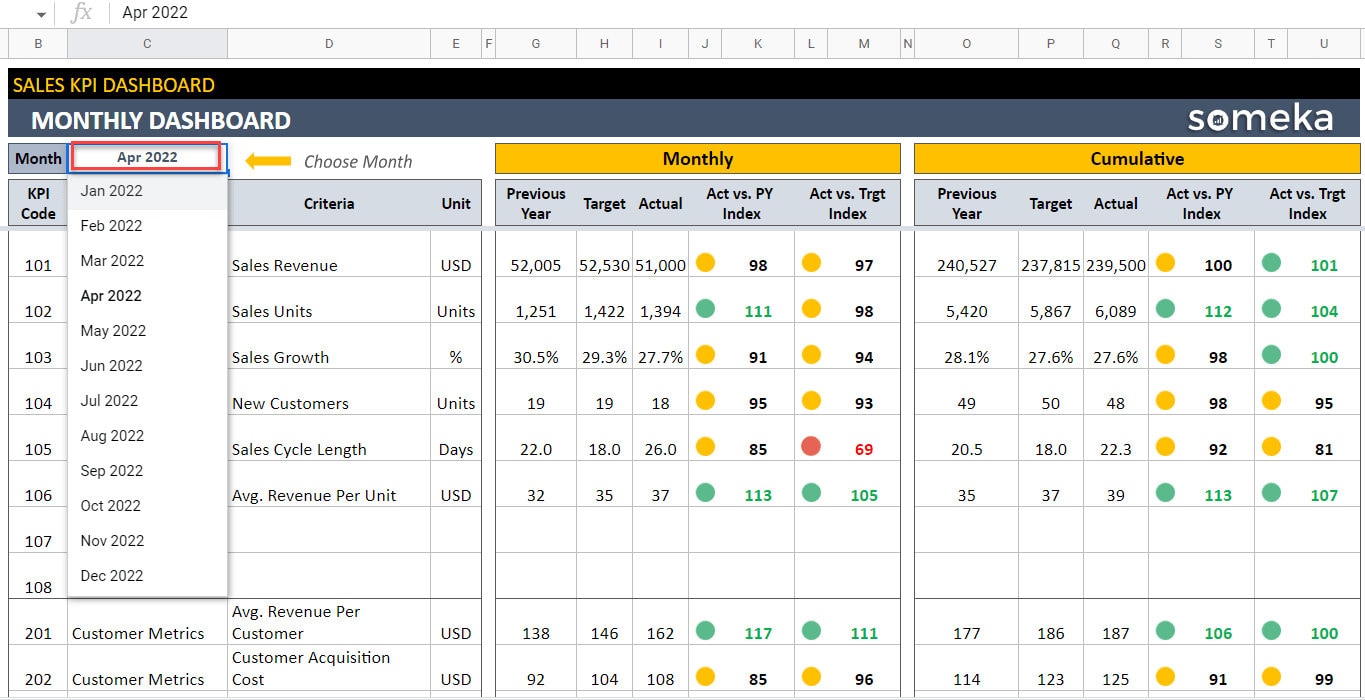Viewport: 1365px width, 700px height.
Task: Choose Sep 2022 in the dropdown
Action: [147, 471]
